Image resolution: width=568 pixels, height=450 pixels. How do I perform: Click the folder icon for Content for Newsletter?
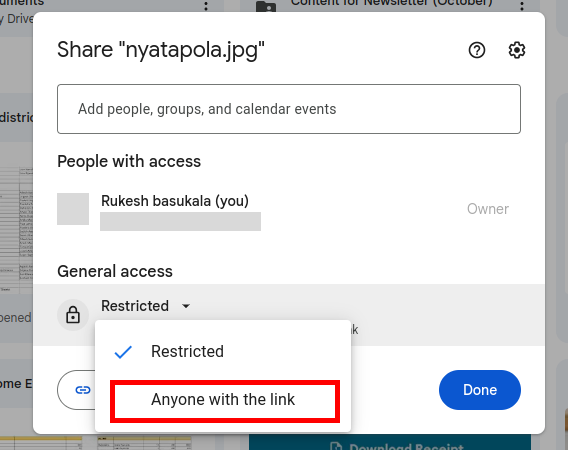click(x=266, y=7)
